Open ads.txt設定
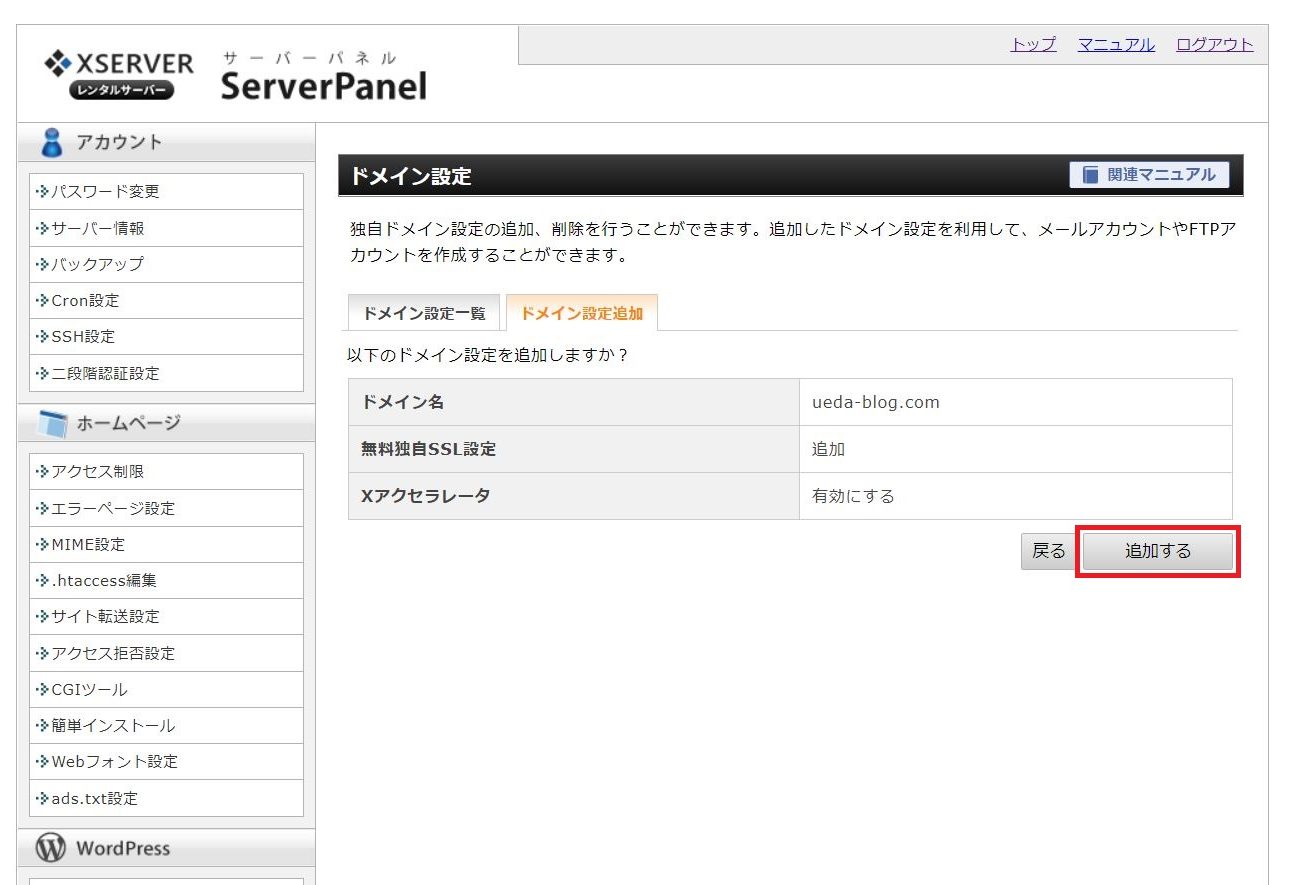Screen dimensions: 1298x885 click(166, 798)
